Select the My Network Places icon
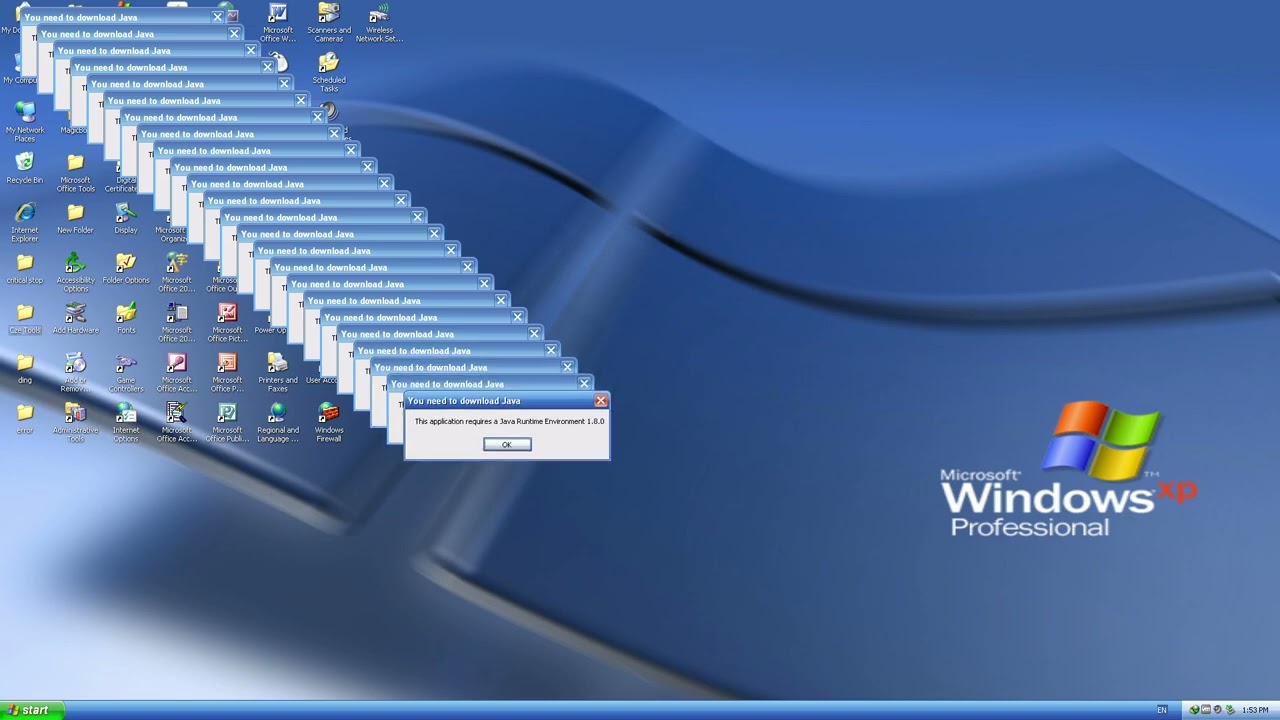The width and height of the screenshot is (1280, 720). pyautogui.click(x=25, y=122)
